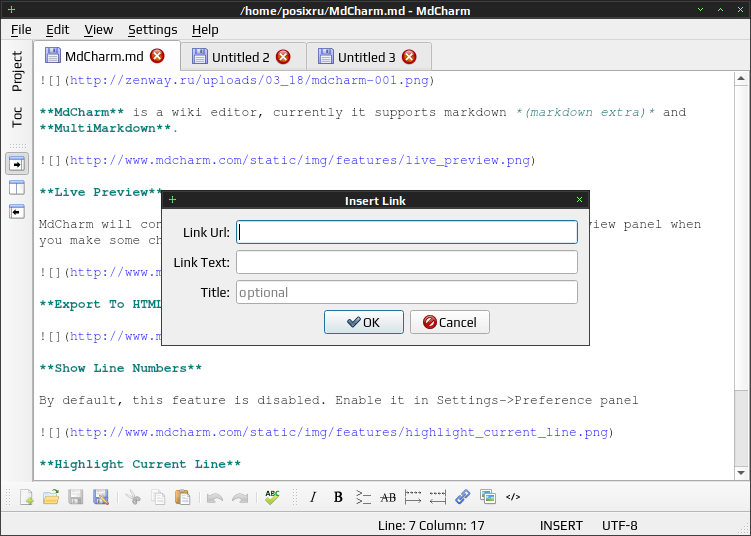The image size is (751, 536).
Task: Click the INSERT mode indicator
Action: pos(561,525)
